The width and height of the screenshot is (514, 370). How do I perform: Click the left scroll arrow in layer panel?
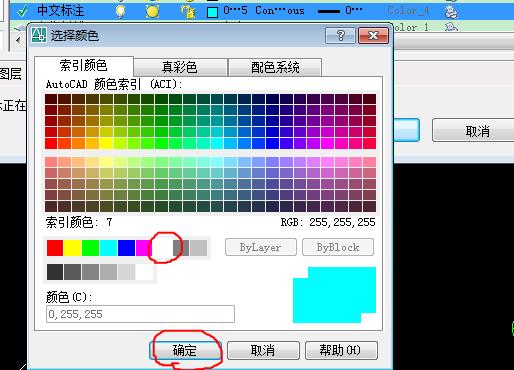pyautogui.click(x=18, y=41)
